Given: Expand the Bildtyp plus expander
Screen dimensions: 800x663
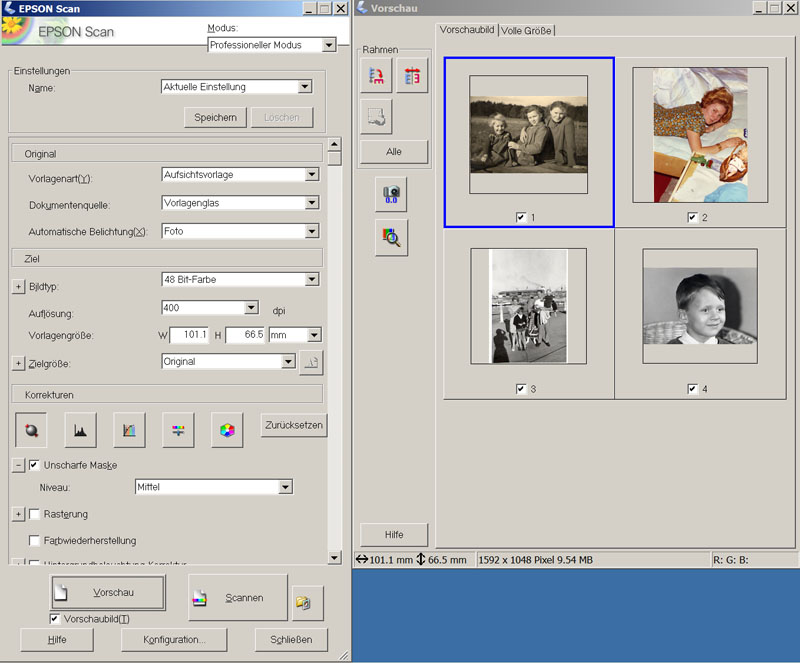Looking at the screenshot, I should pos(18,286).
